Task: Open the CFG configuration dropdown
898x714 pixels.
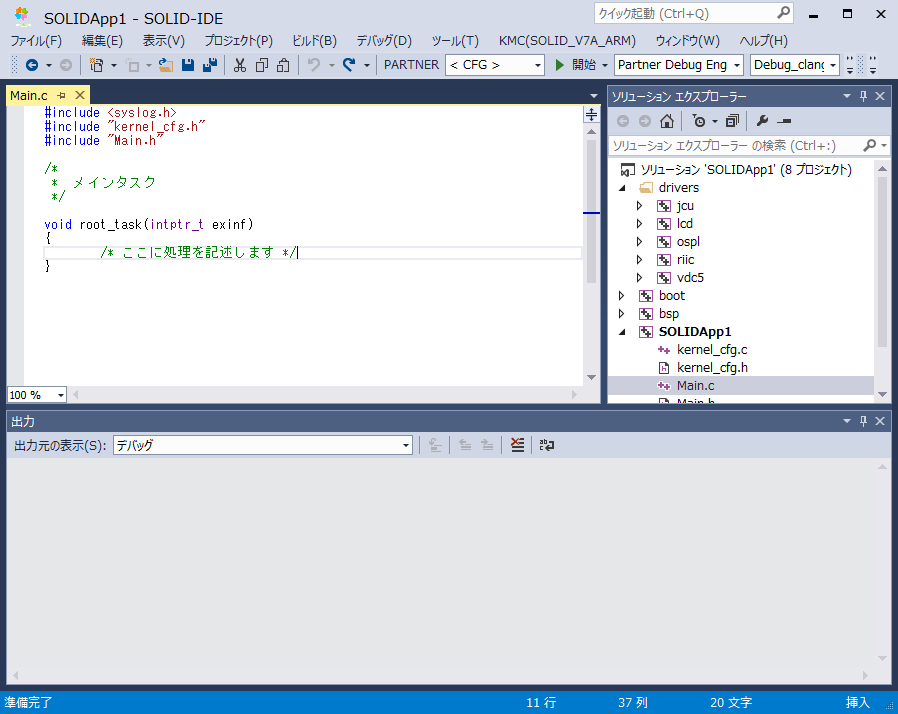Action: click(x=495, y=65)
